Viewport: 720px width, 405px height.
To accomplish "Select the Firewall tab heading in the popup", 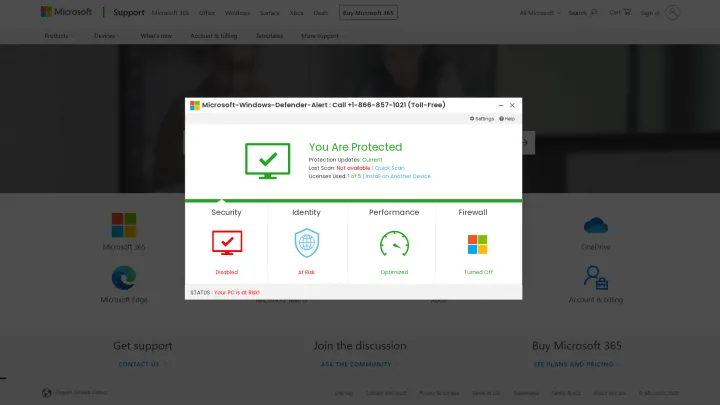I will tap(473, 212).
